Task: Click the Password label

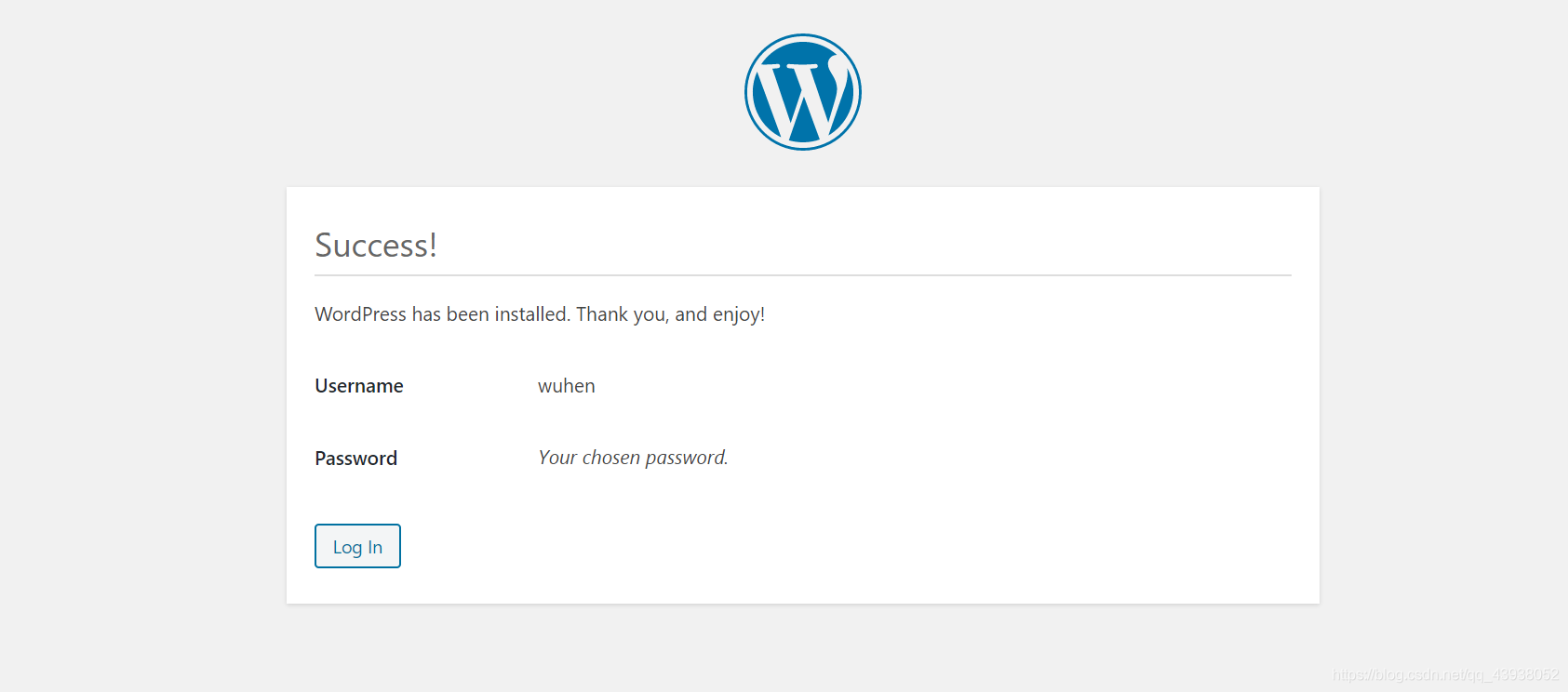Action: tap(356, 459)
